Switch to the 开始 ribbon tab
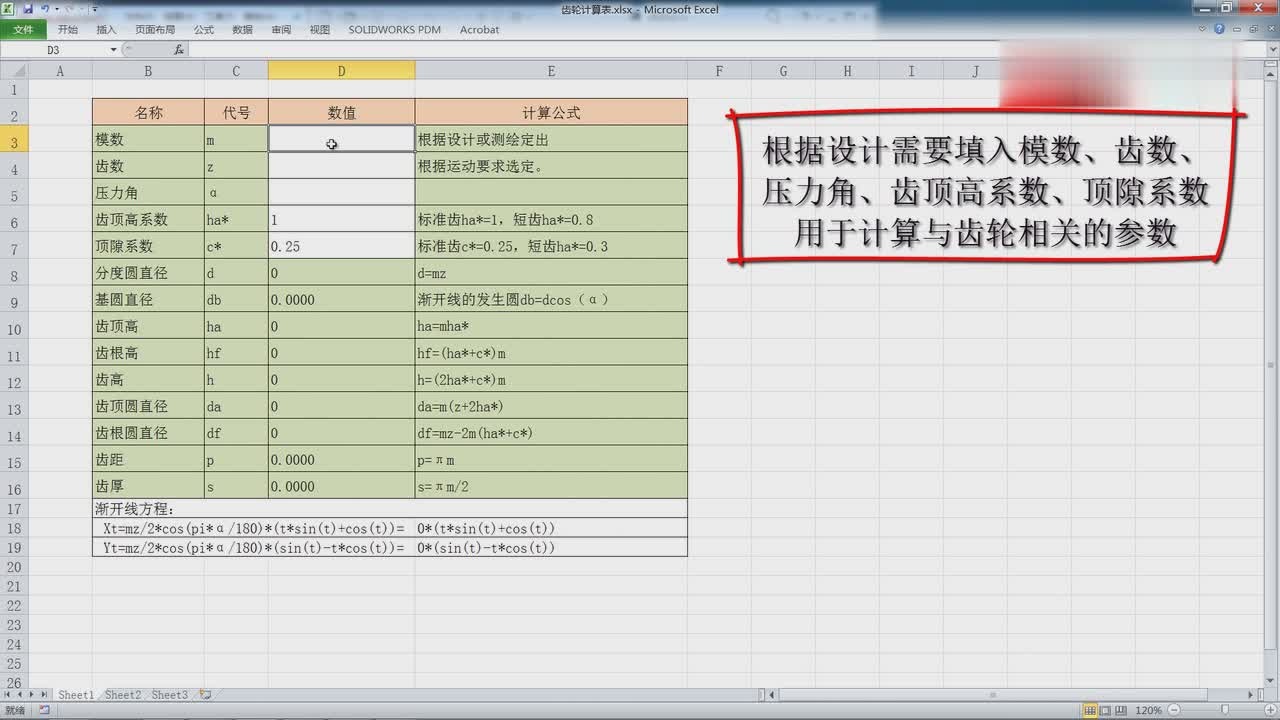1280x720 pixels. [68, 30]
